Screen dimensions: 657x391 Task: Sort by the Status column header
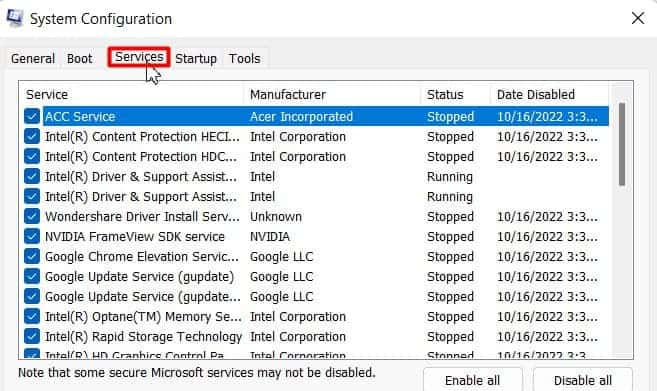click(x=455, y=94)
